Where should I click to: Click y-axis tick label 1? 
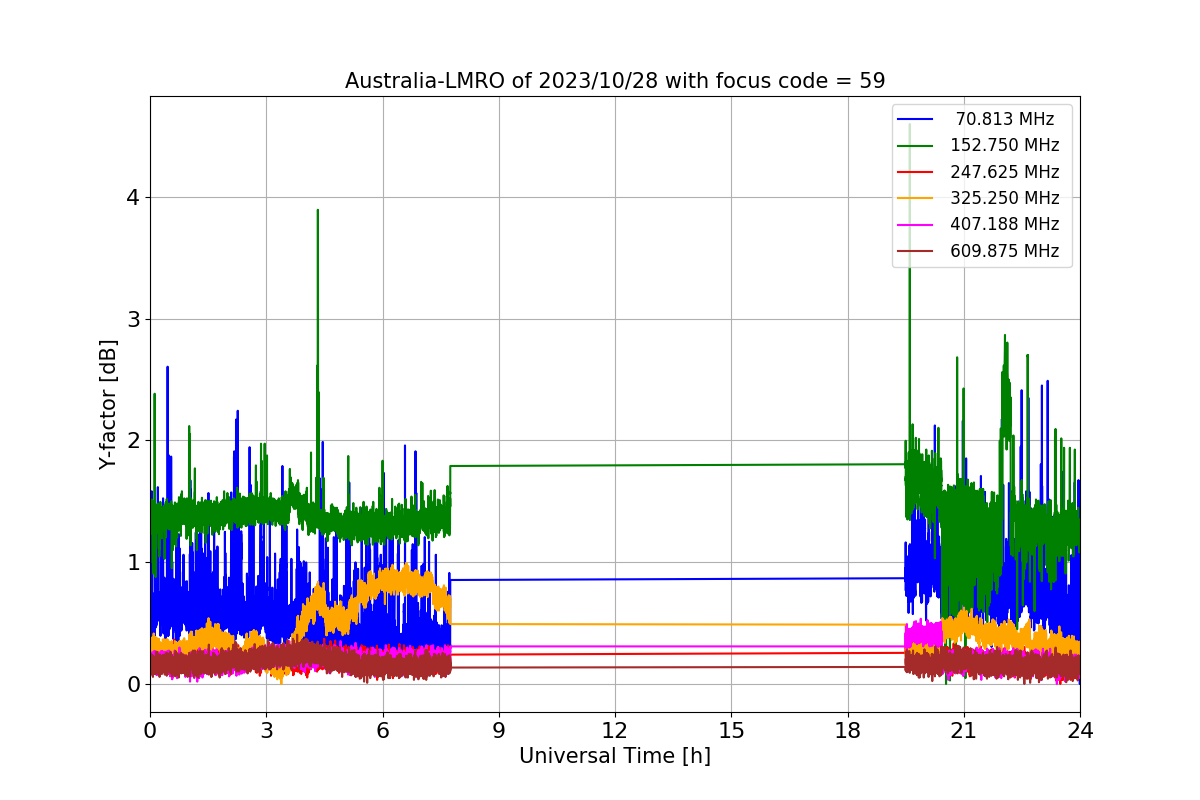tap(133, 563)
